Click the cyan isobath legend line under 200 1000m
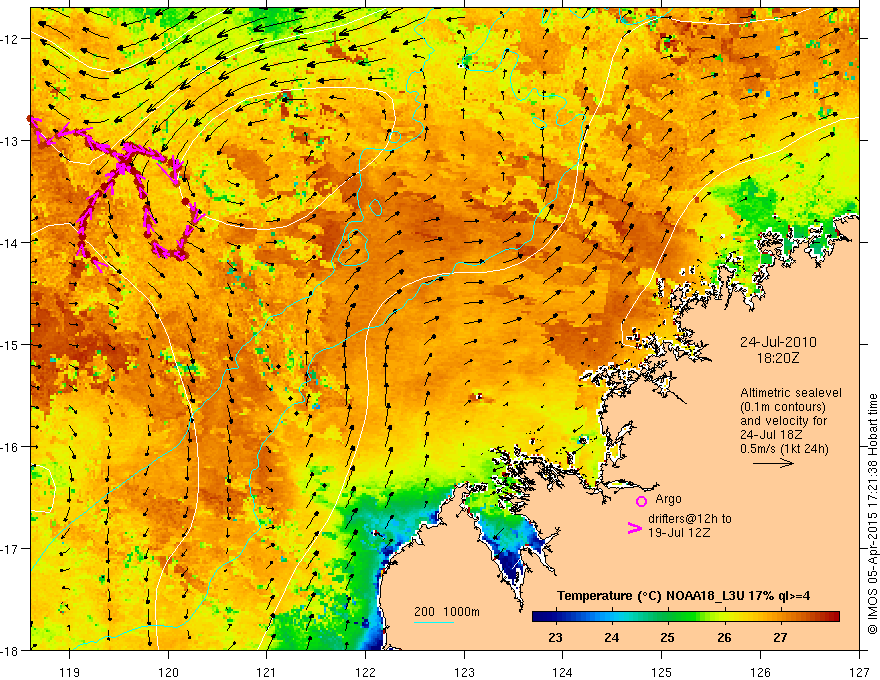Image resolution: width=880 pixels, height=680 pixels. (434, 622)
